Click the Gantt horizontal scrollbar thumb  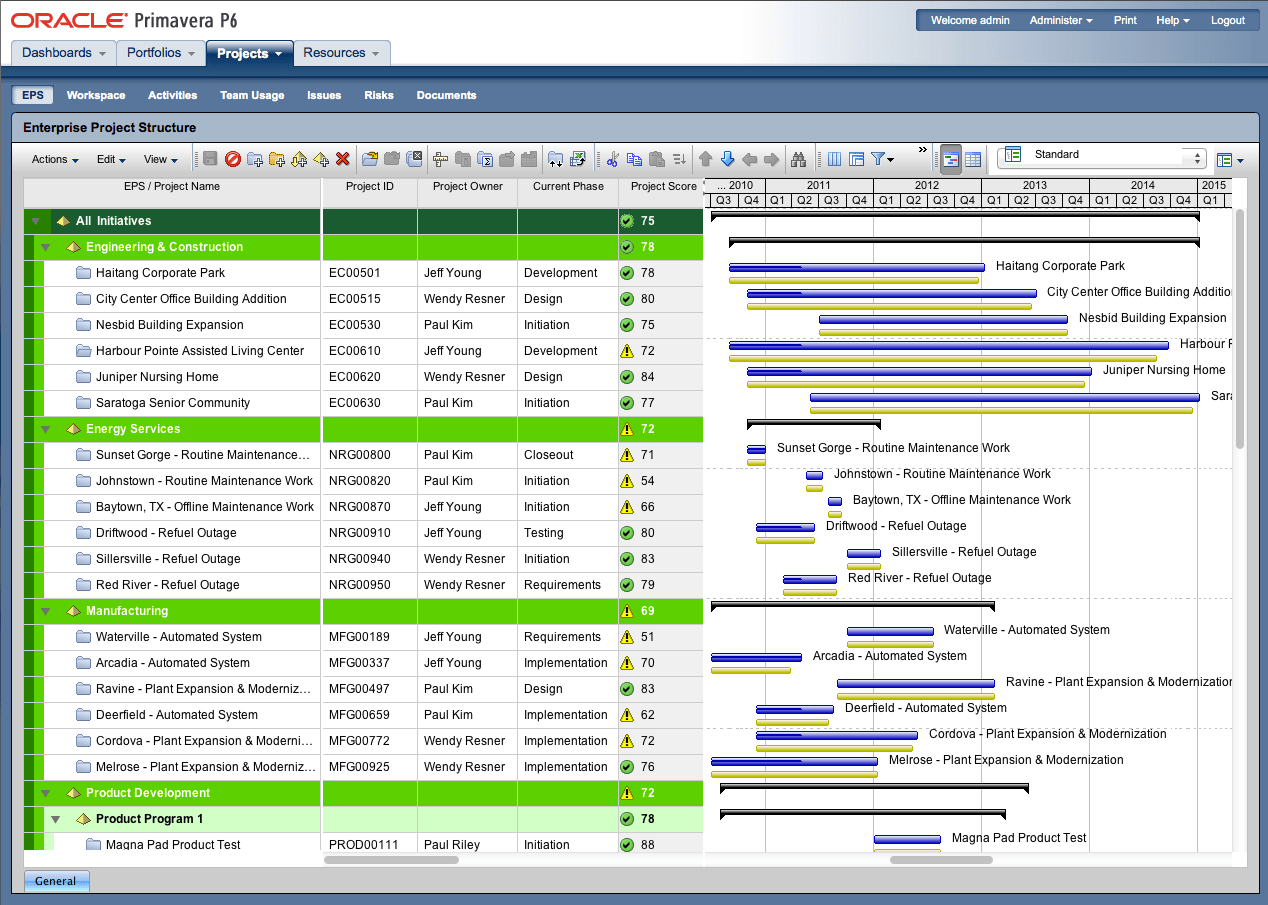tap(941, 859)
